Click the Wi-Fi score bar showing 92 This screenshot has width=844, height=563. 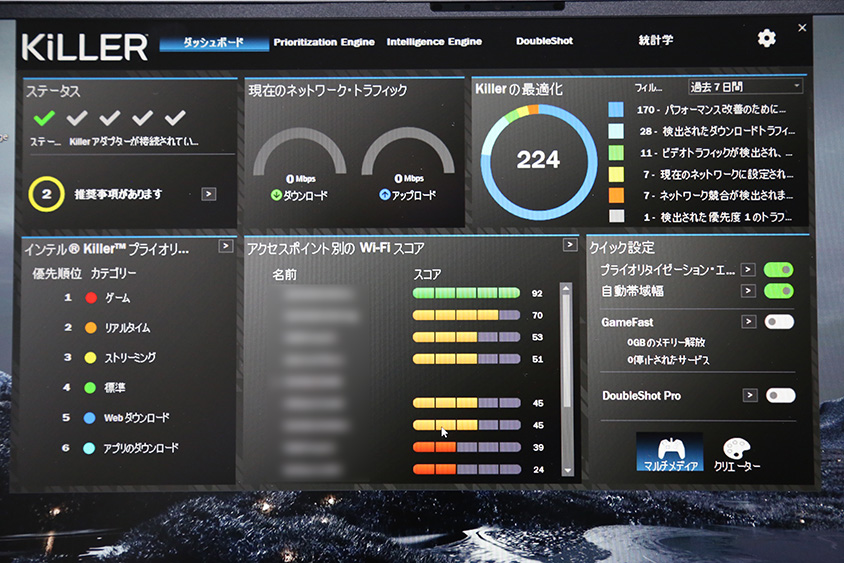[x=466, y=293]
